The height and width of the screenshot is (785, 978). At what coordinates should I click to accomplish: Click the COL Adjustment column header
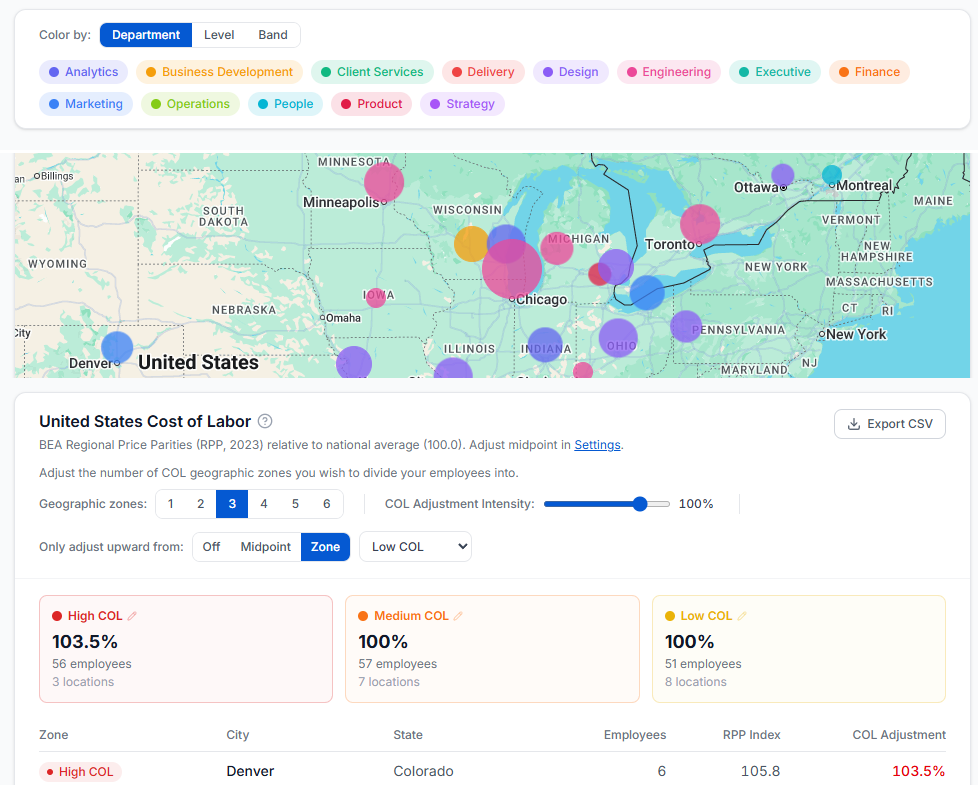pyautogui.click(x=899, y=734)
